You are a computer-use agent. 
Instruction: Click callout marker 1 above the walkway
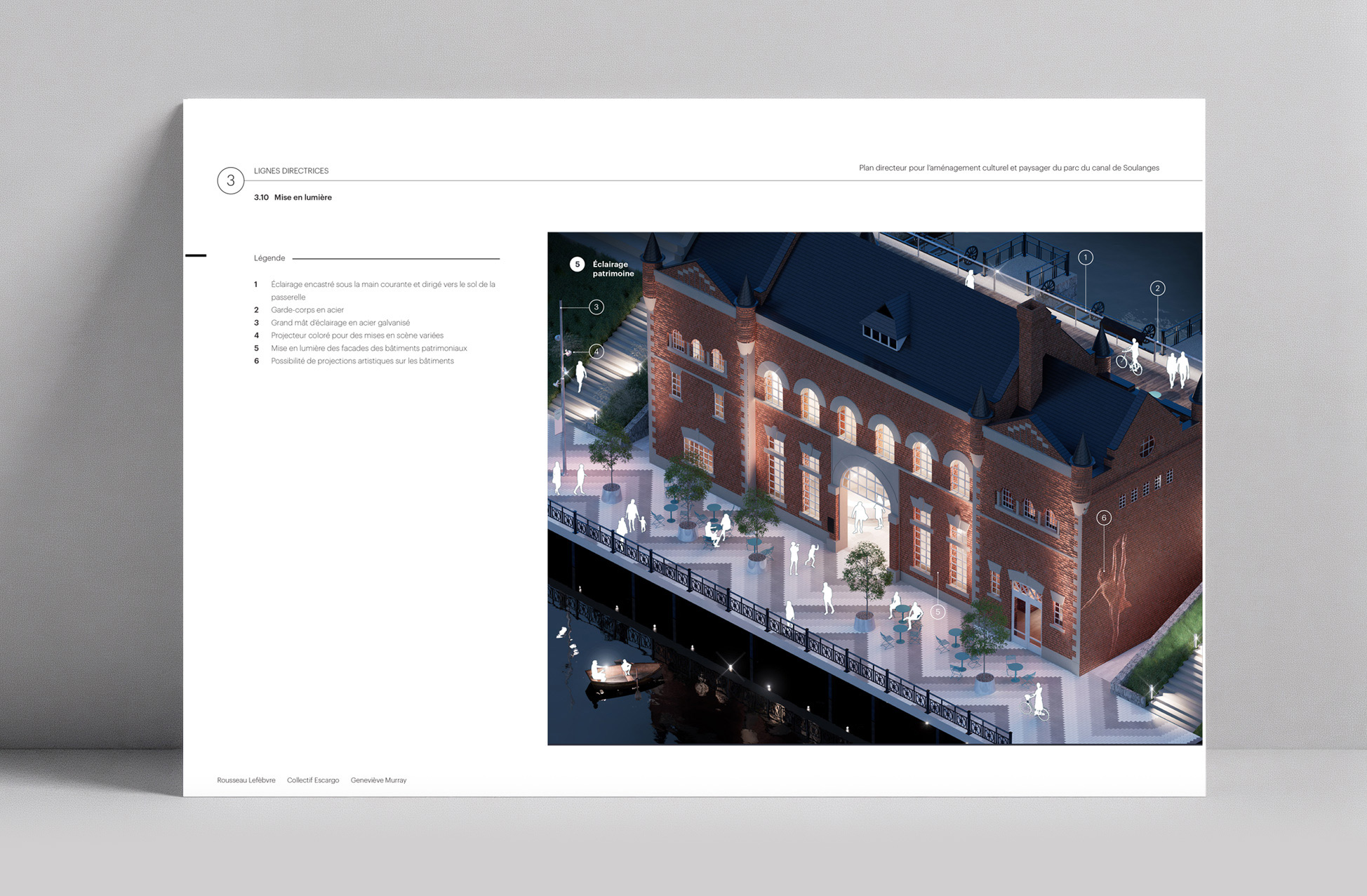click(1085, 258)
